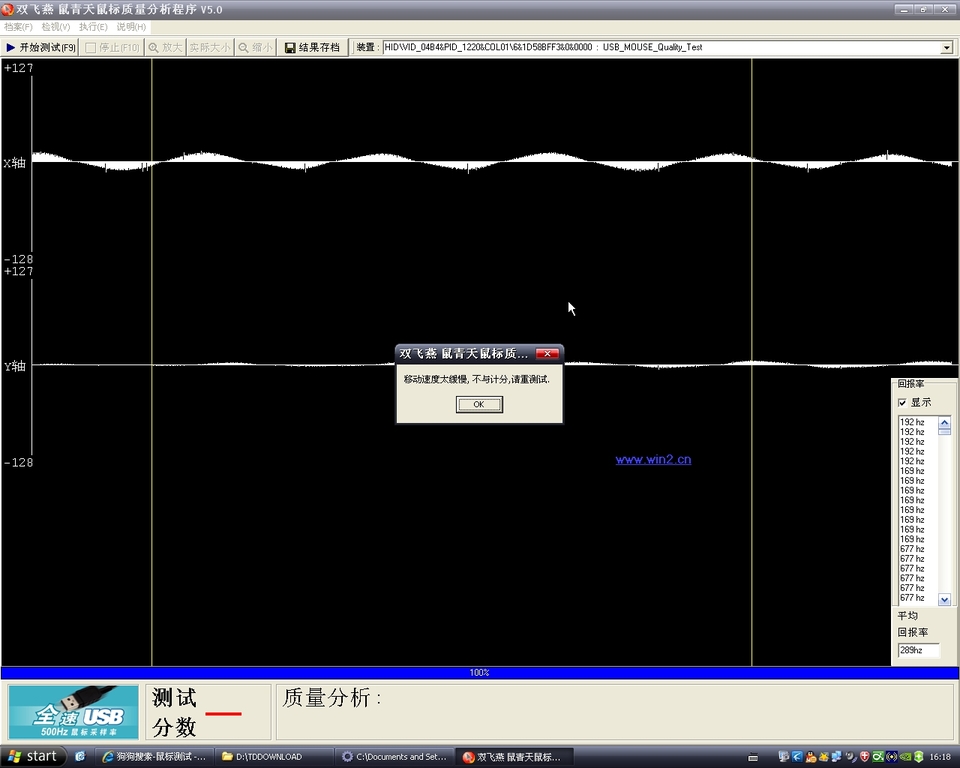Uncheck the 显示 report rate checkbox
This screenshot has width=960, height=768.
tap(902, 402)
